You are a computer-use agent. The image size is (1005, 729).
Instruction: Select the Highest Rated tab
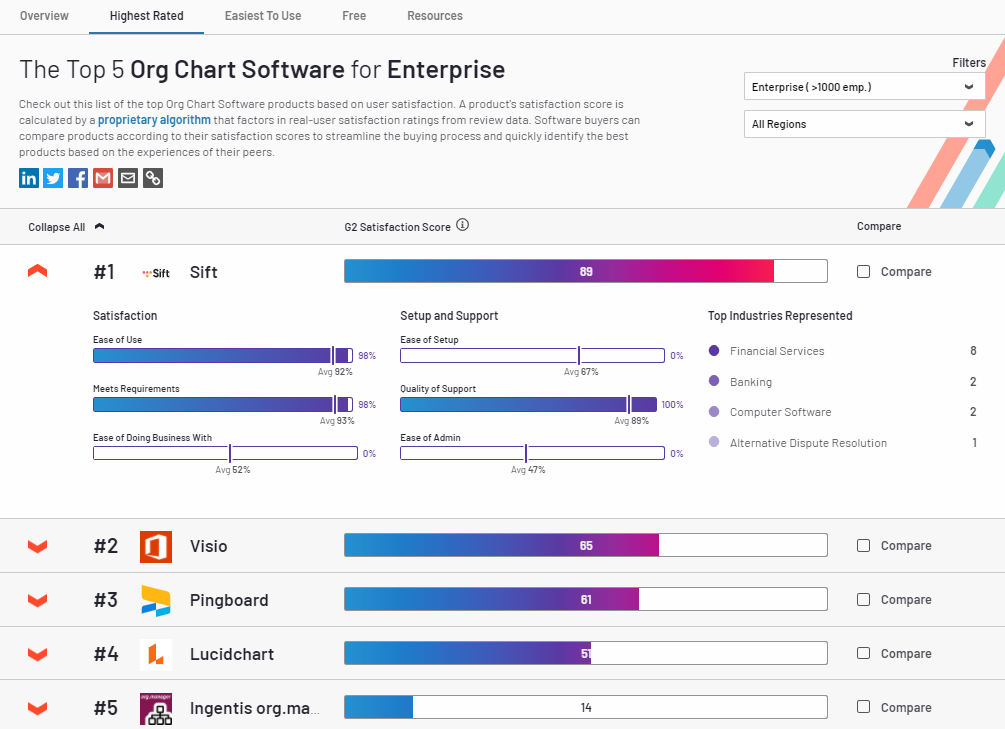[146, 16]
